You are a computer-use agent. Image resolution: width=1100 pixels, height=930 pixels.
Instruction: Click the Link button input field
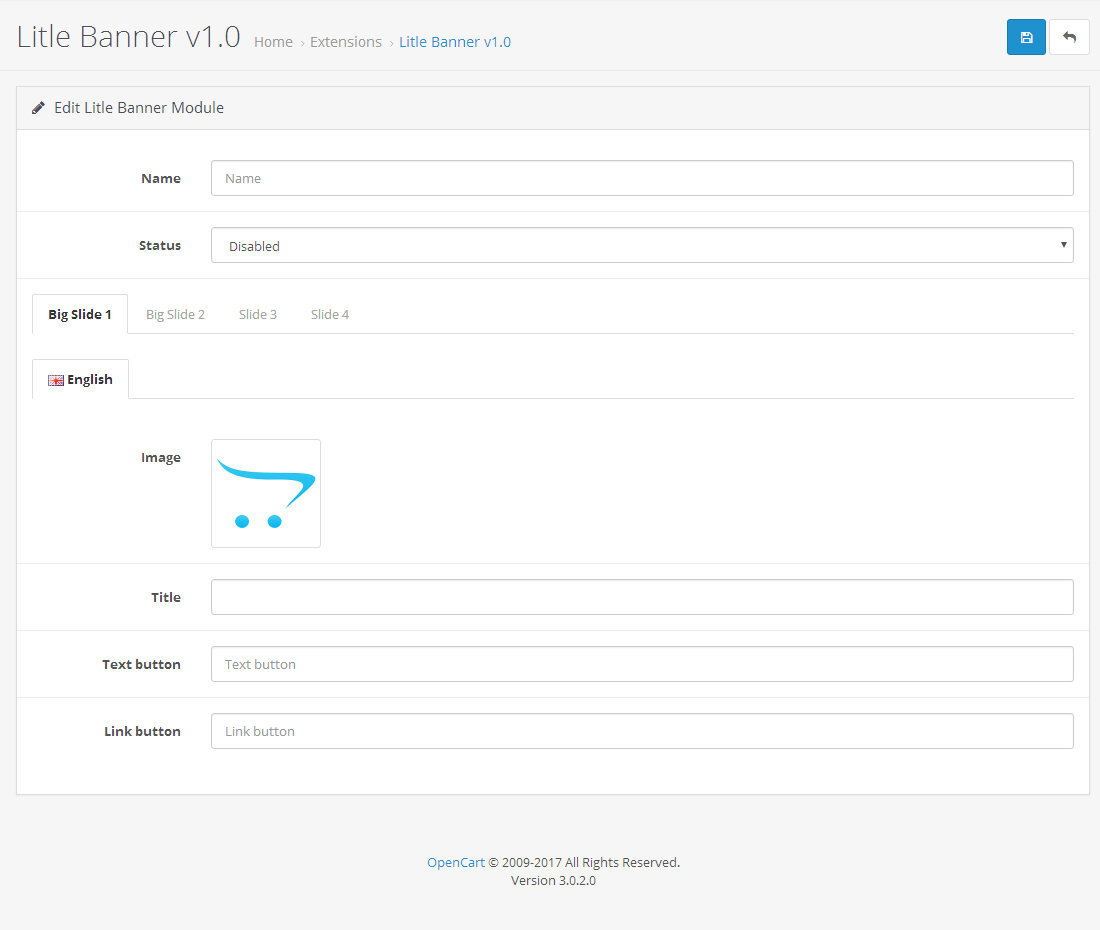pos(642,731)
